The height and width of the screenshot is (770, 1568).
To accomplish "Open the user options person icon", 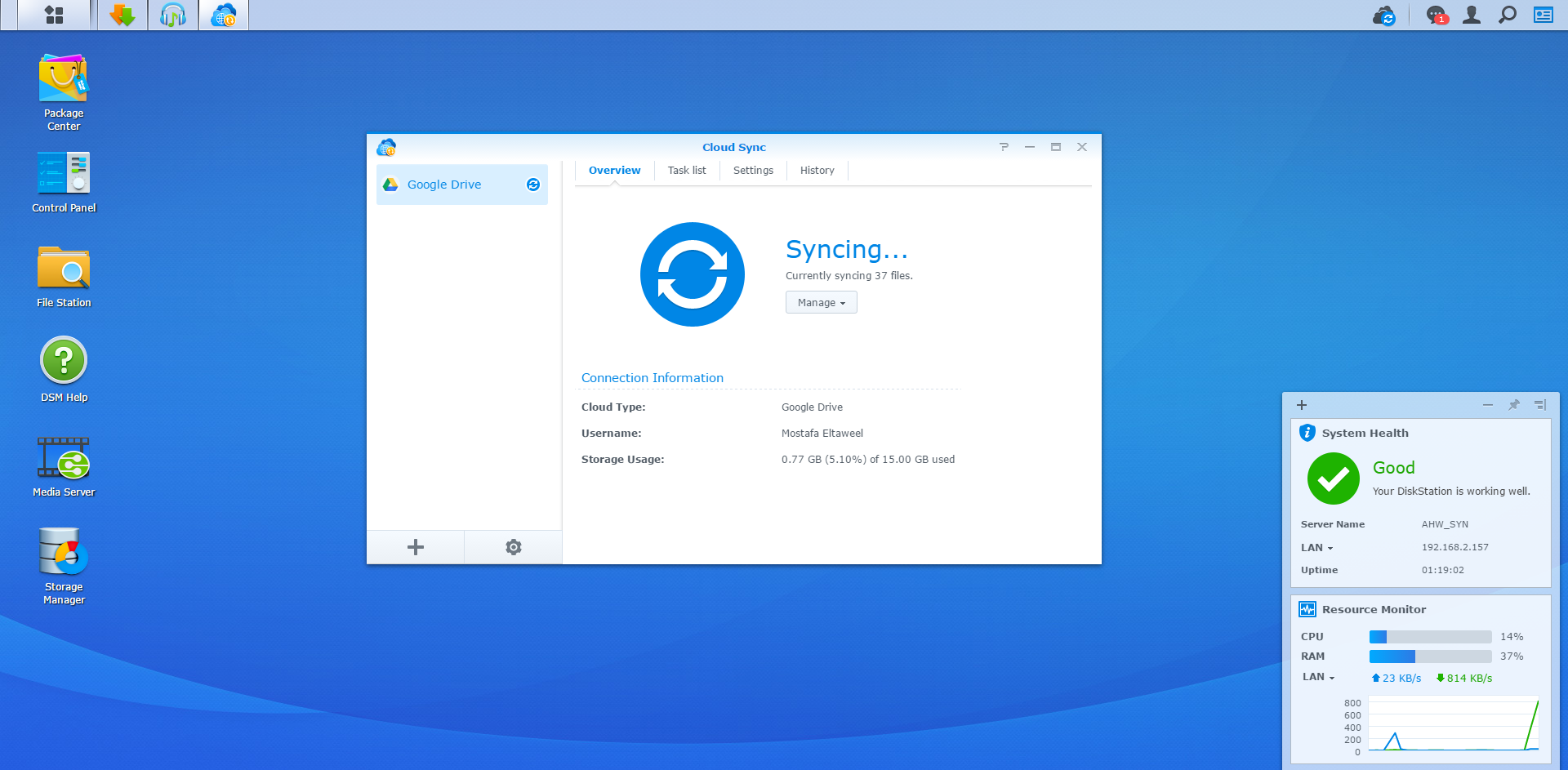I will click(x=1472, y=15).
